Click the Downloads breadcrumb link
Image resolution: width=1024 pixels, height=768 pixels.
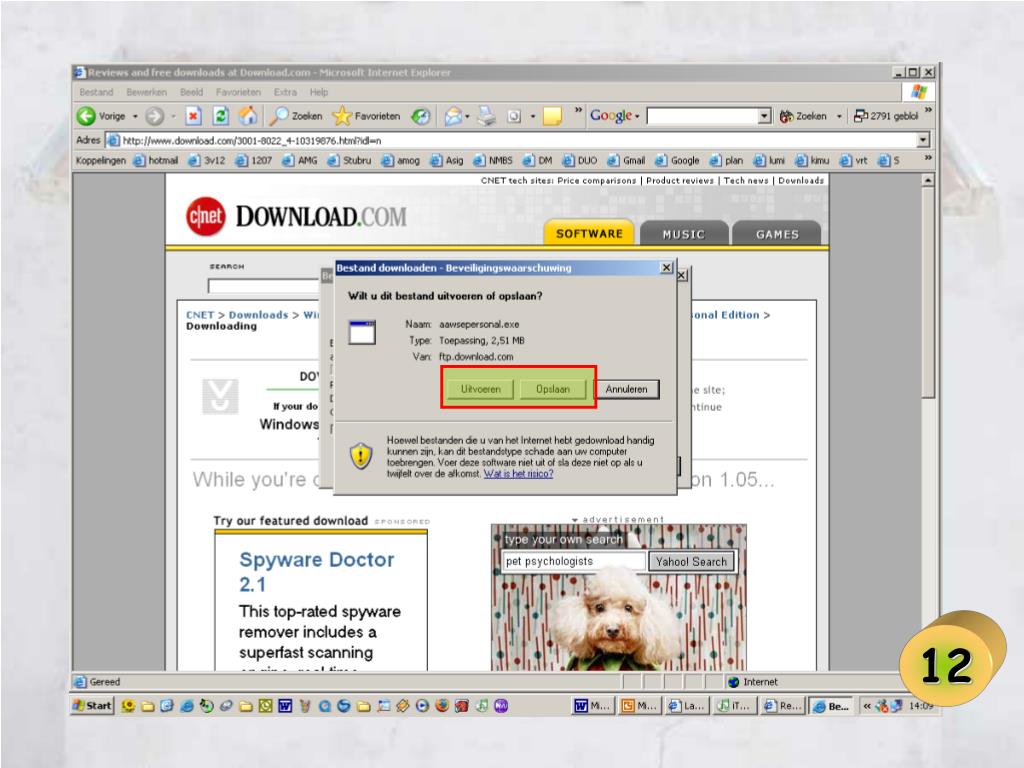coord(258,315)
